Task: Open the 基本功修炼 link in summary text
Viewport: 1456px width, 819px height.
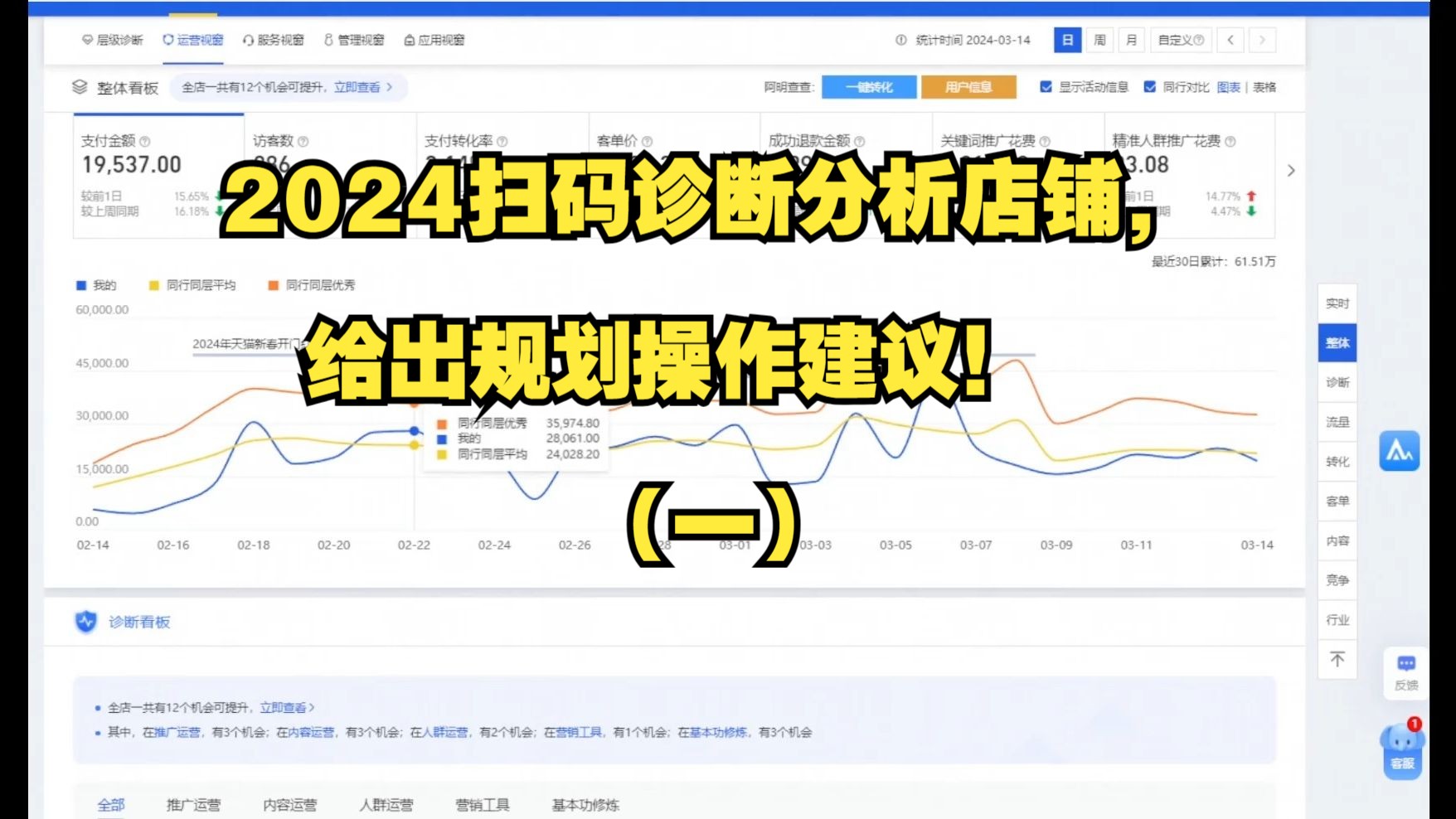Action: pyautogui.click(x=718, y=733)
